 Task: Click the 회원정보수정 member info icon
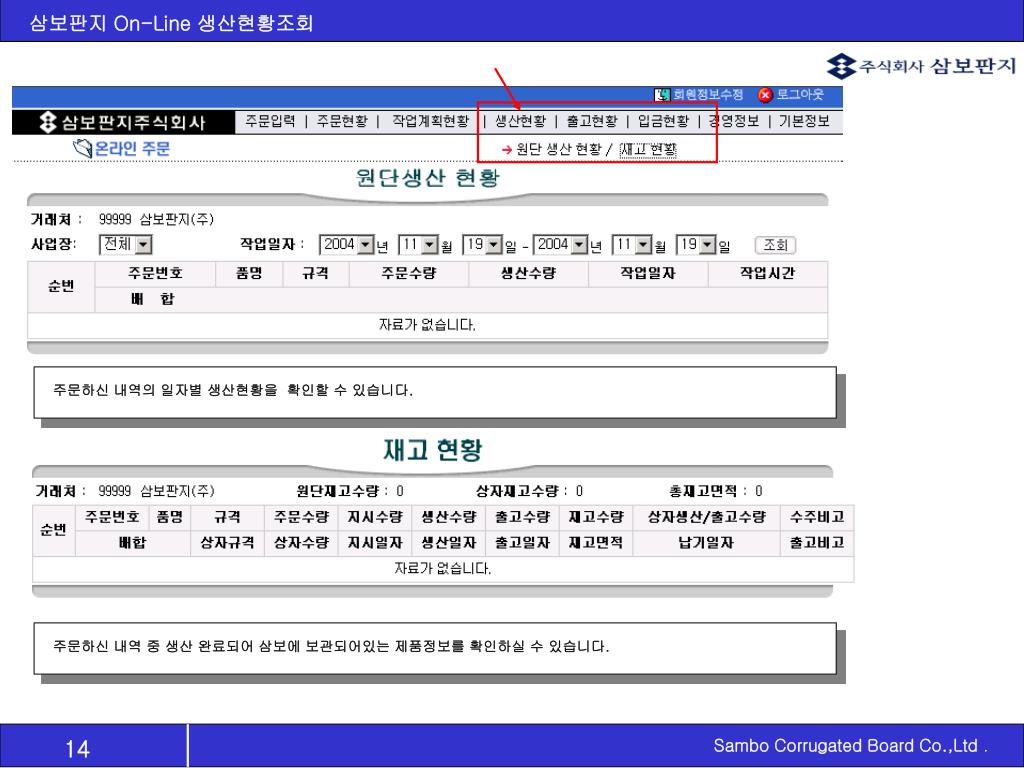[x=662, y=95]
